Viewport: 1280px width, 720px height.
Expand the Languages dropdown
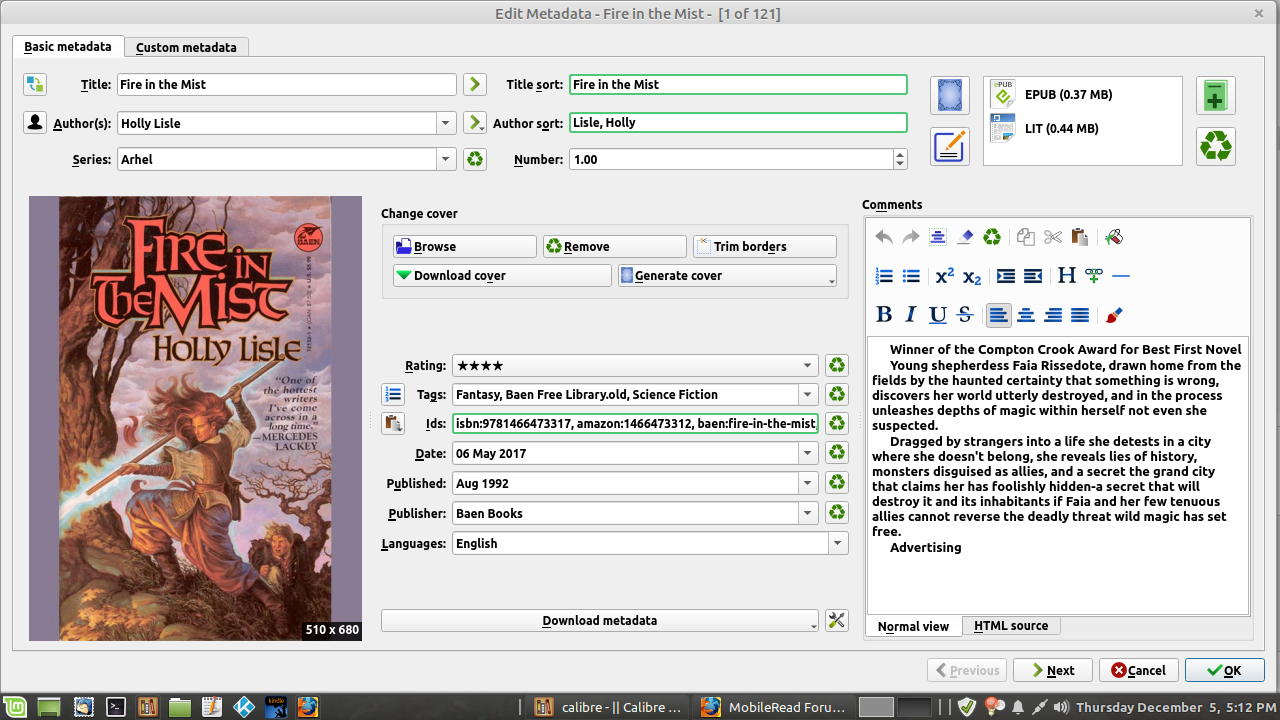click(x=837, y=544)
